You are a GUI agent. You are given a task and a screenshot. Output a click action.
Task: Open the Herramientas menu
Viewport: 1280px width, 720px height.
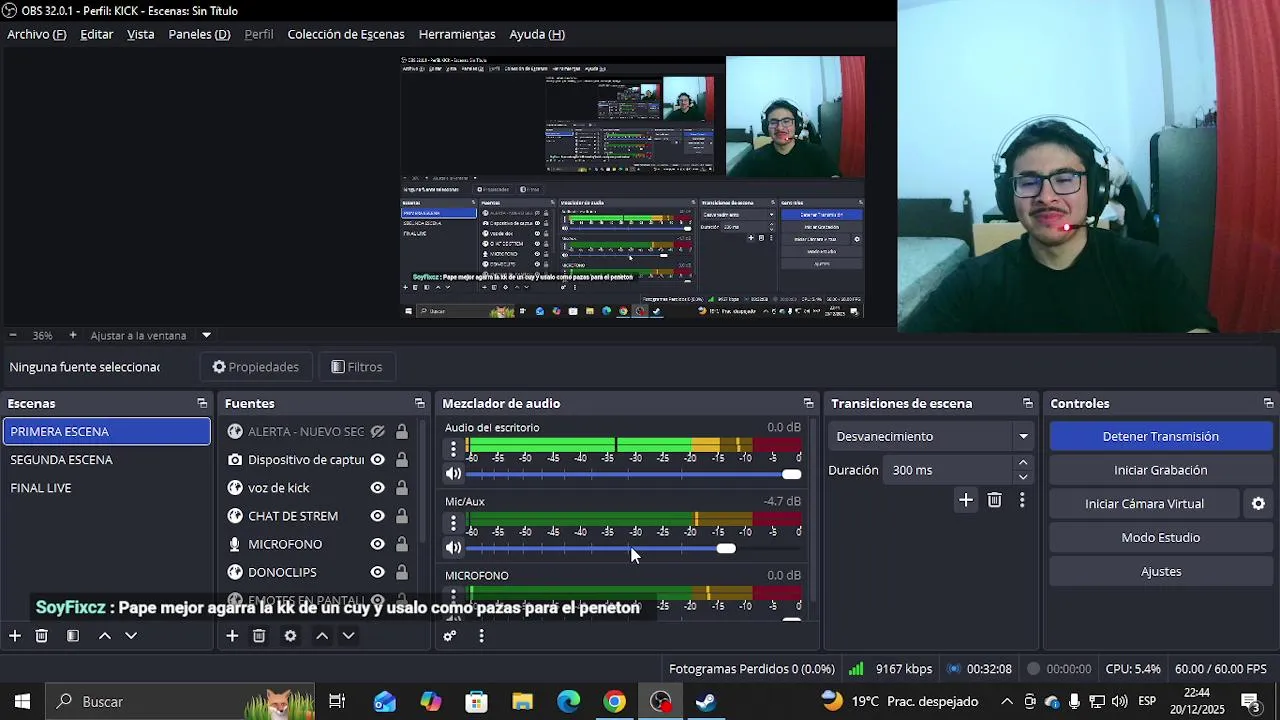click(457, 34)
